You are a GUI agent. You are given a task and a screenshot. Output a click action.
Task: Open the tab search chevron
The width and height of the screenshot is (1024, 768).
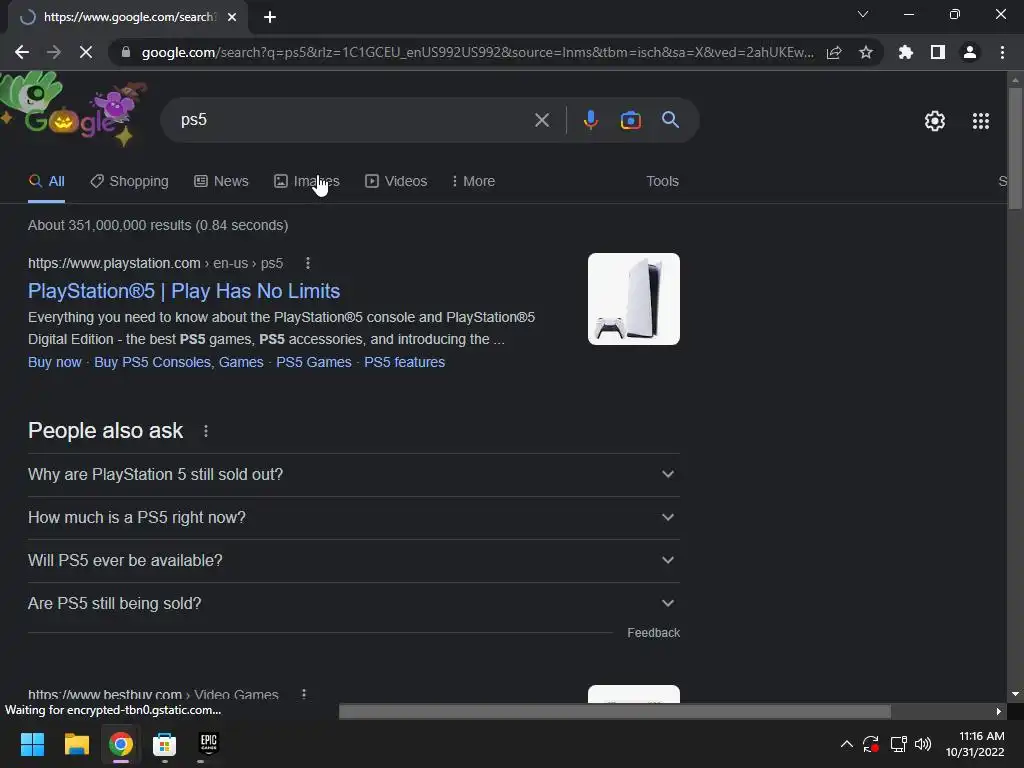[863, 14]
